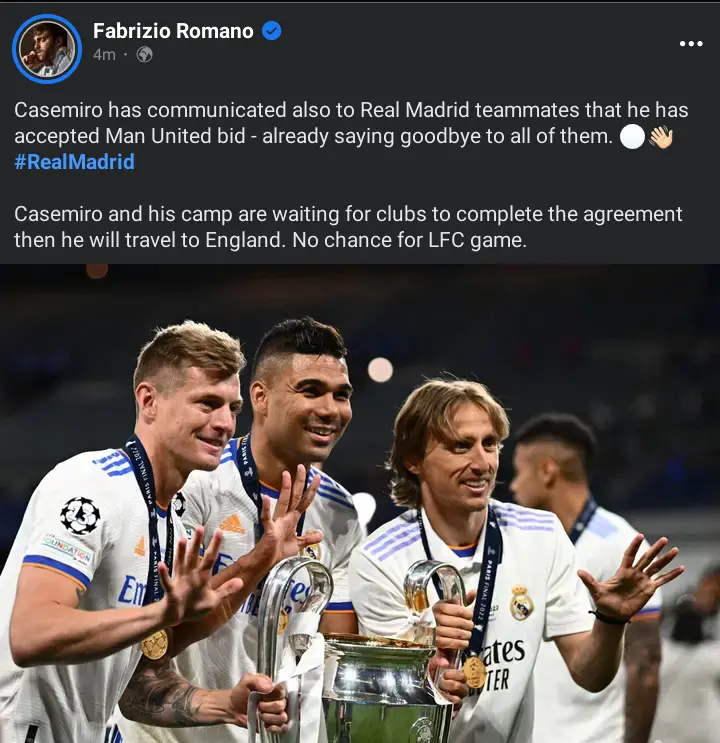The width and height of the screenshot is (720, 743).
Task: Click the white circle emoji
Action: pyautogui.click(x=632, y=136)
